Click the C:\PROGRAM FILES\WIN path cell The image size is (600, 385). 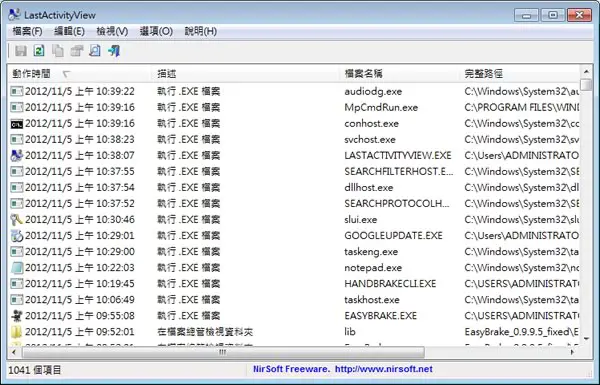pyautogui.click(x=522, y=108)
